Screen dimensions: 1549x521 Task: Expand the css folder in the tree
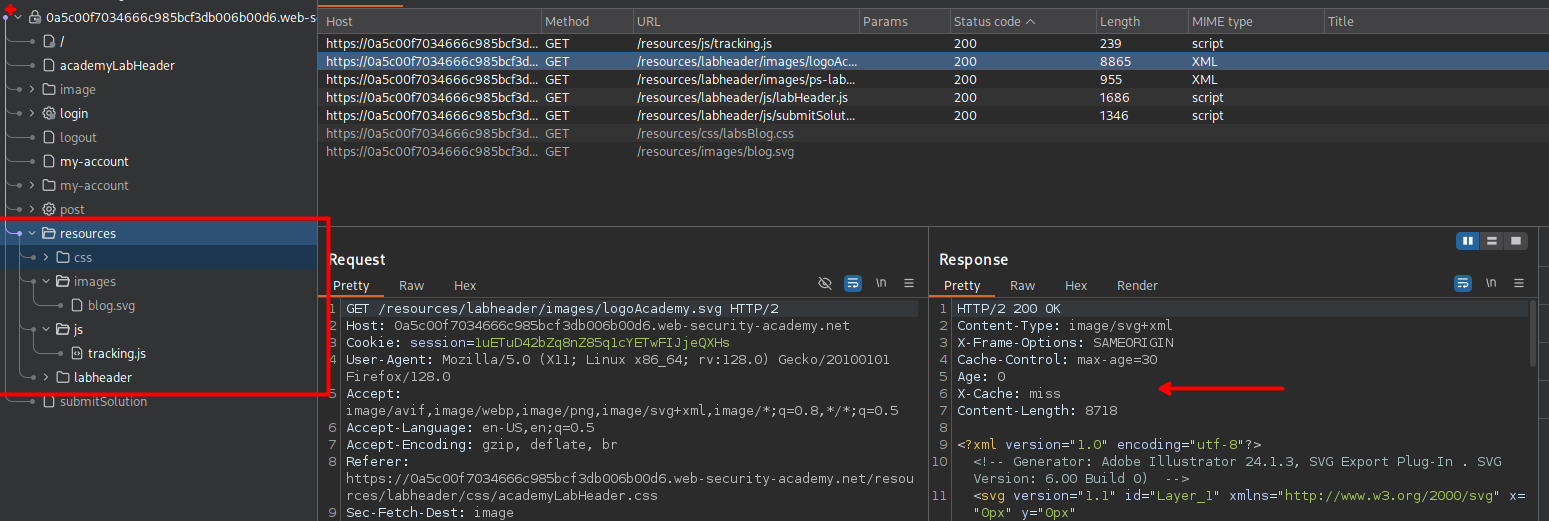point(46,258)
